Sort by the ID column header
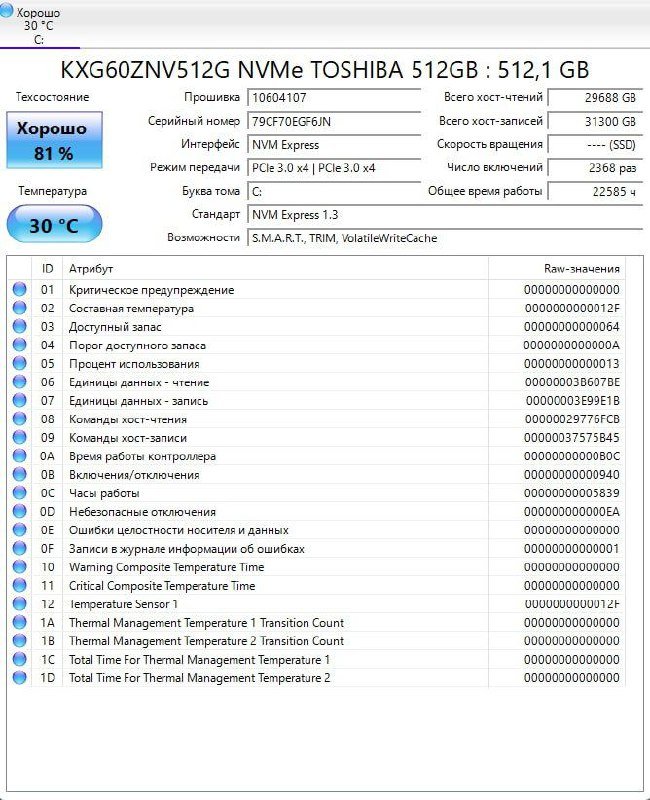 [47, 269]
